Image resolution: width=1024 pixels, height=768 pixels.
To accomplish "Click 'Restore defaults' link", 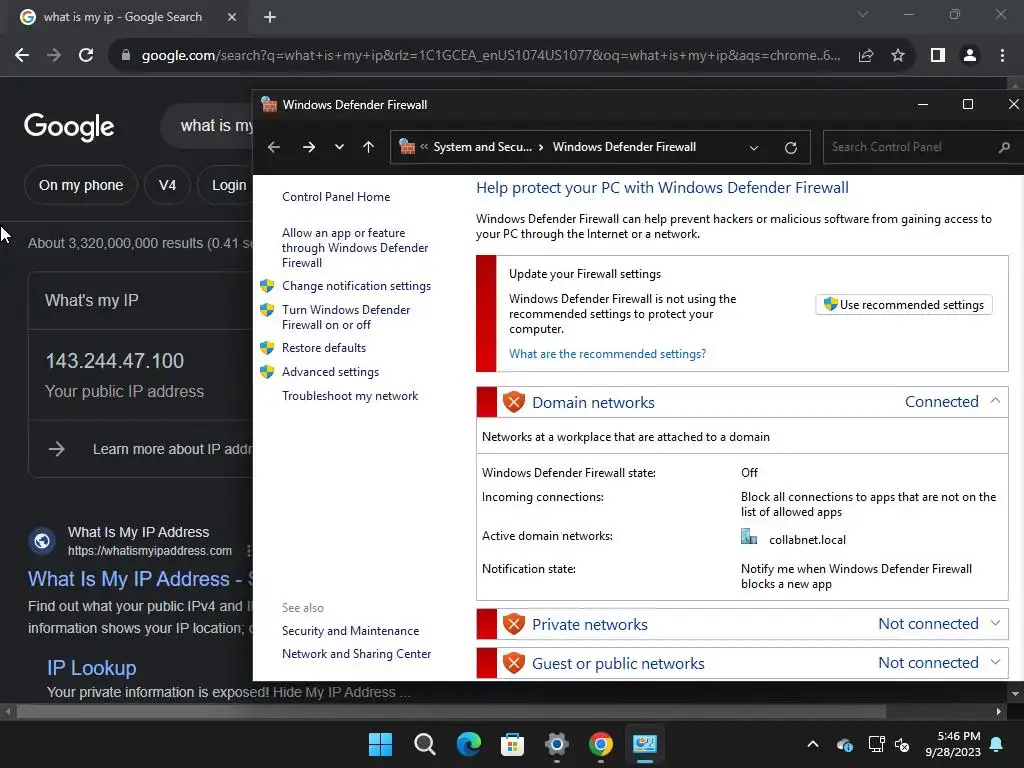I will (x=324, y=348).
